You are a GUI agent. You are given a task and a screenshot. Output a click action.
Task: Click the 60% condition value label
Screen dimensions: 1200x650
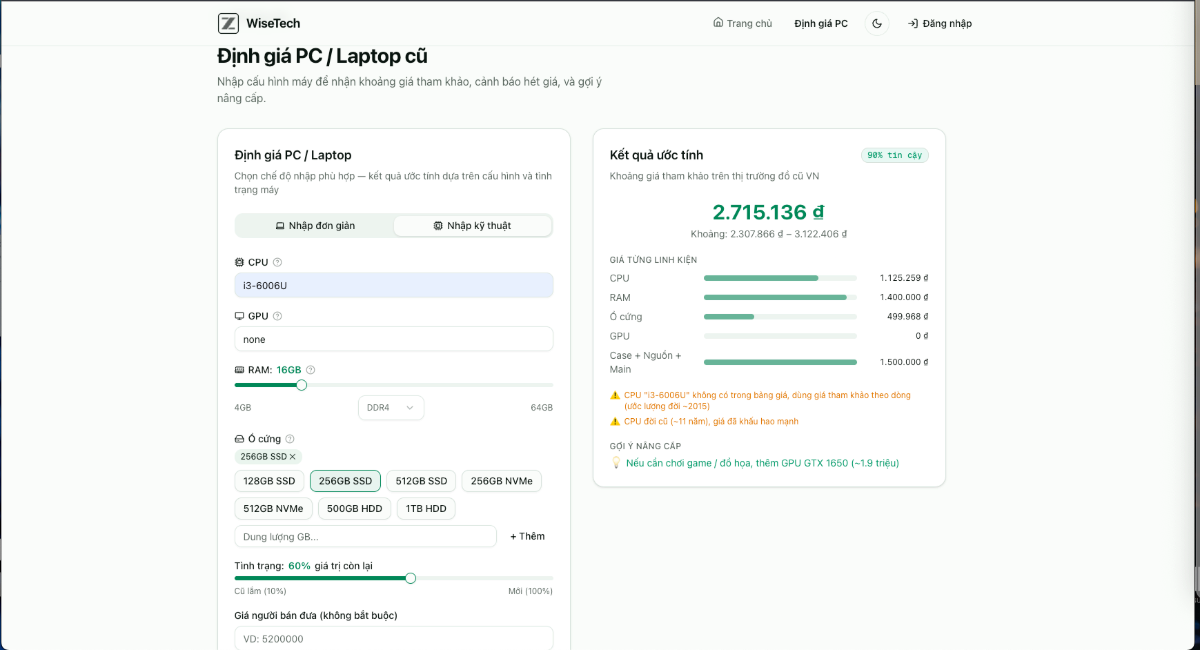point(299,565)
